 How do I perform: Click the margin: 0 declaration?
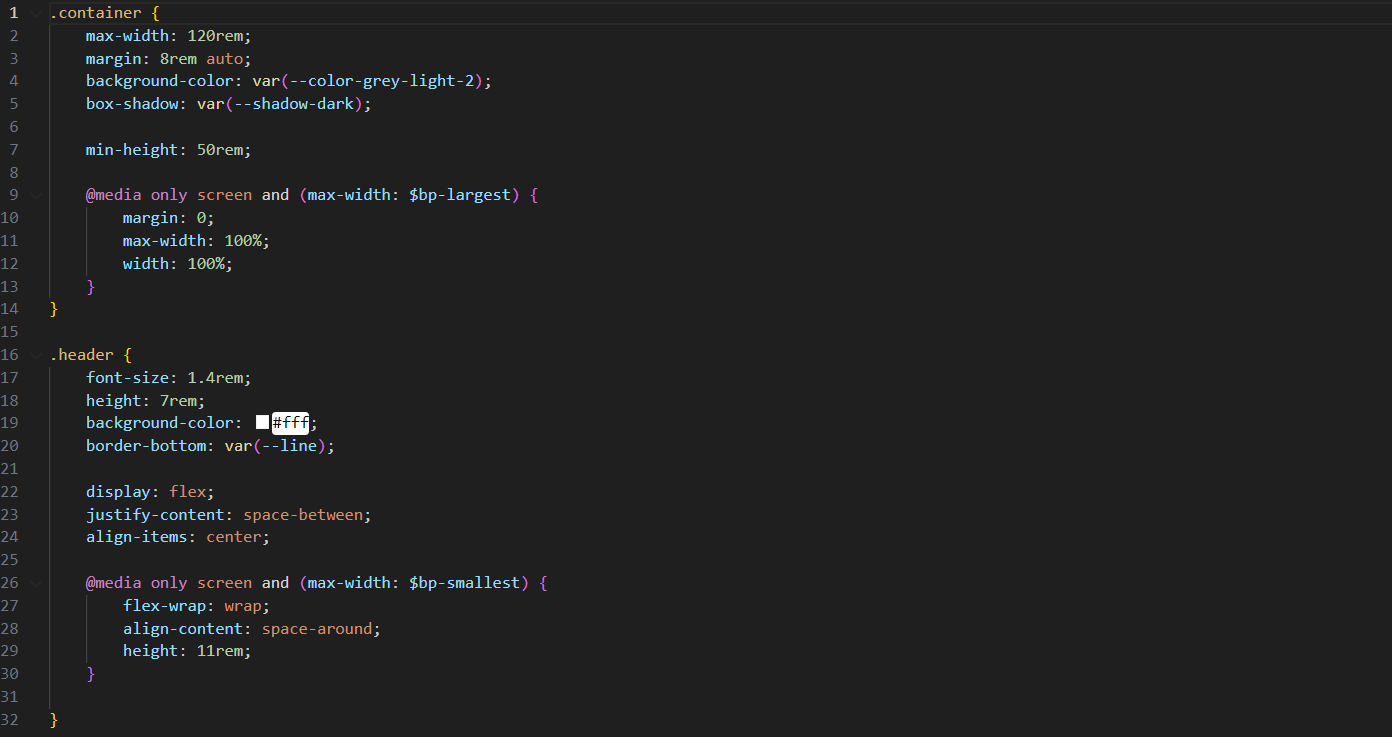coord(169,218)
